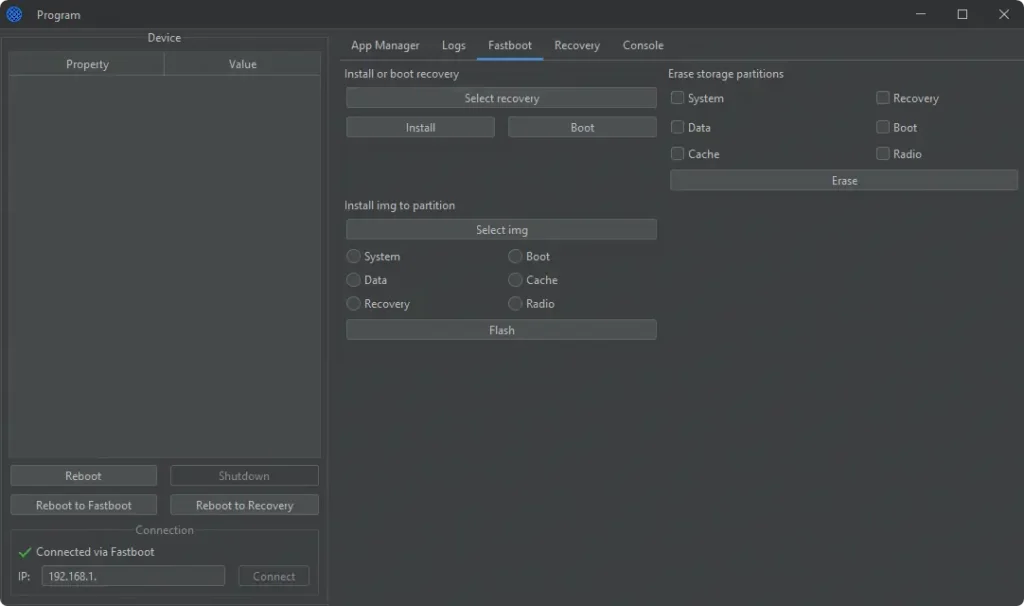Select the Recovery partition radio button
Screen dimensions: 1024x606
pos(353,304)
